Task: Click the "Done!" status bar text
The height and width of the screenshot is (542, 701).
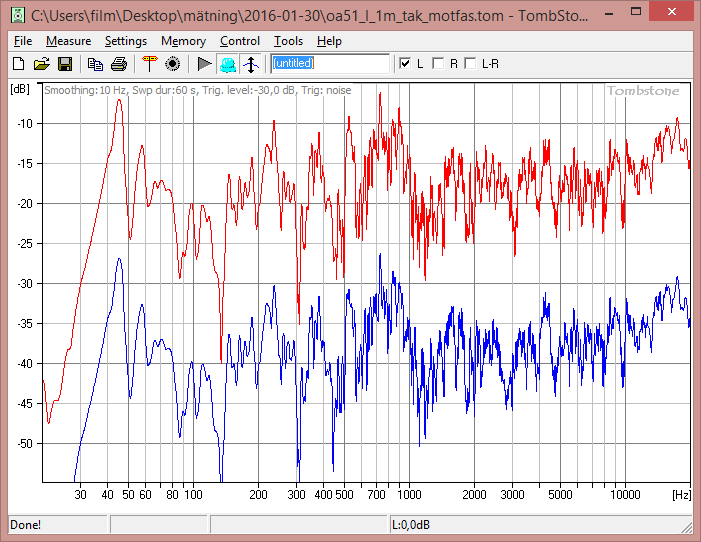Action: (25, 525)
